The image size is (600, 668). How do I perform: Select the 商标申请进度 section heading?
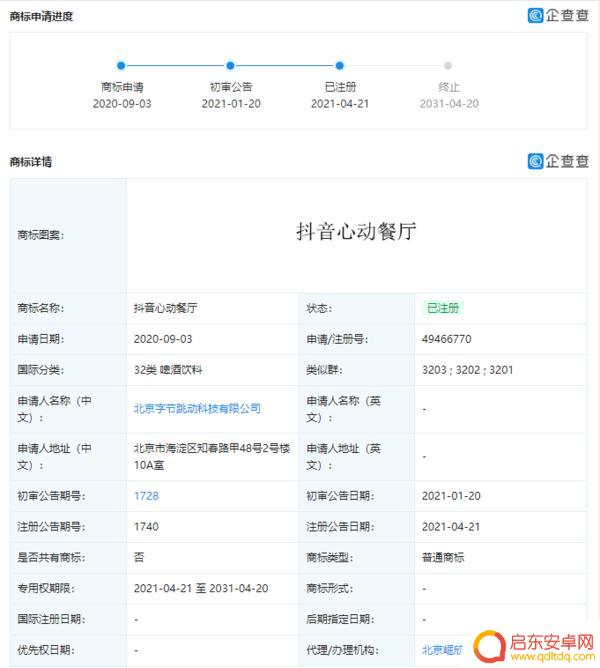pos(41,17)
